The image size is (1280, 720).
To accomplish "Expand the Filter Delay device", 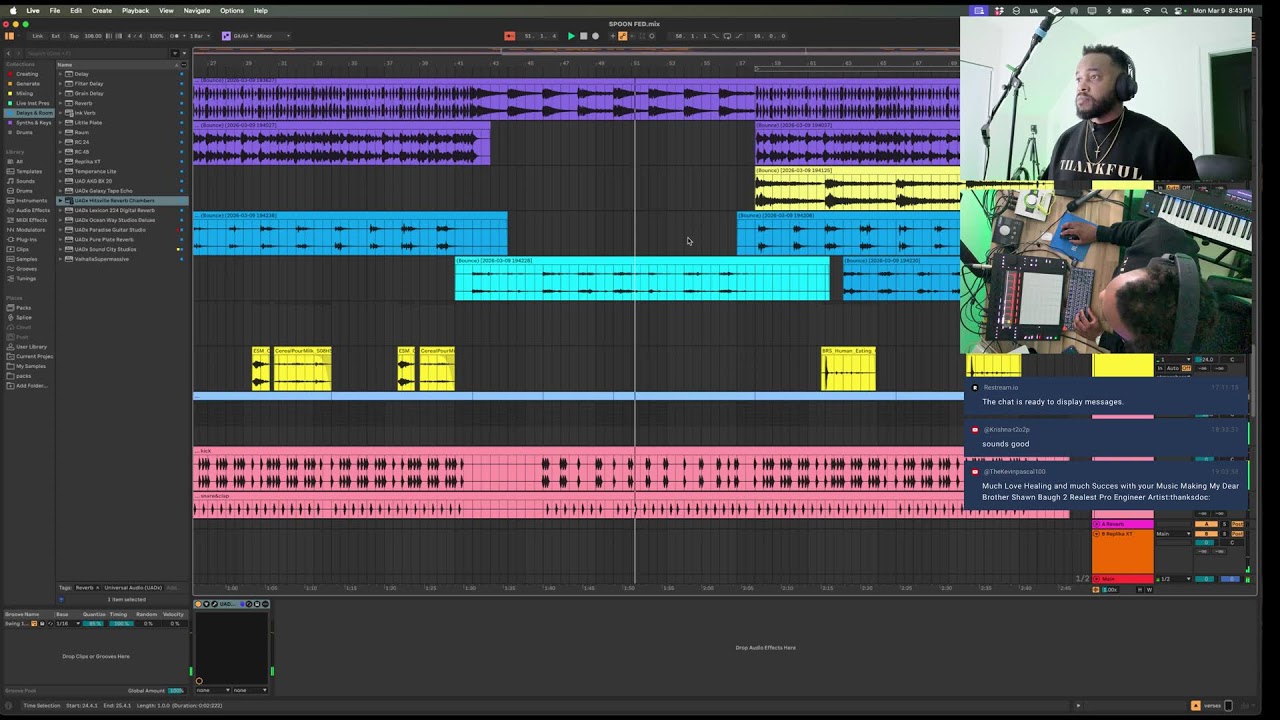I will [x=61, y=84].
